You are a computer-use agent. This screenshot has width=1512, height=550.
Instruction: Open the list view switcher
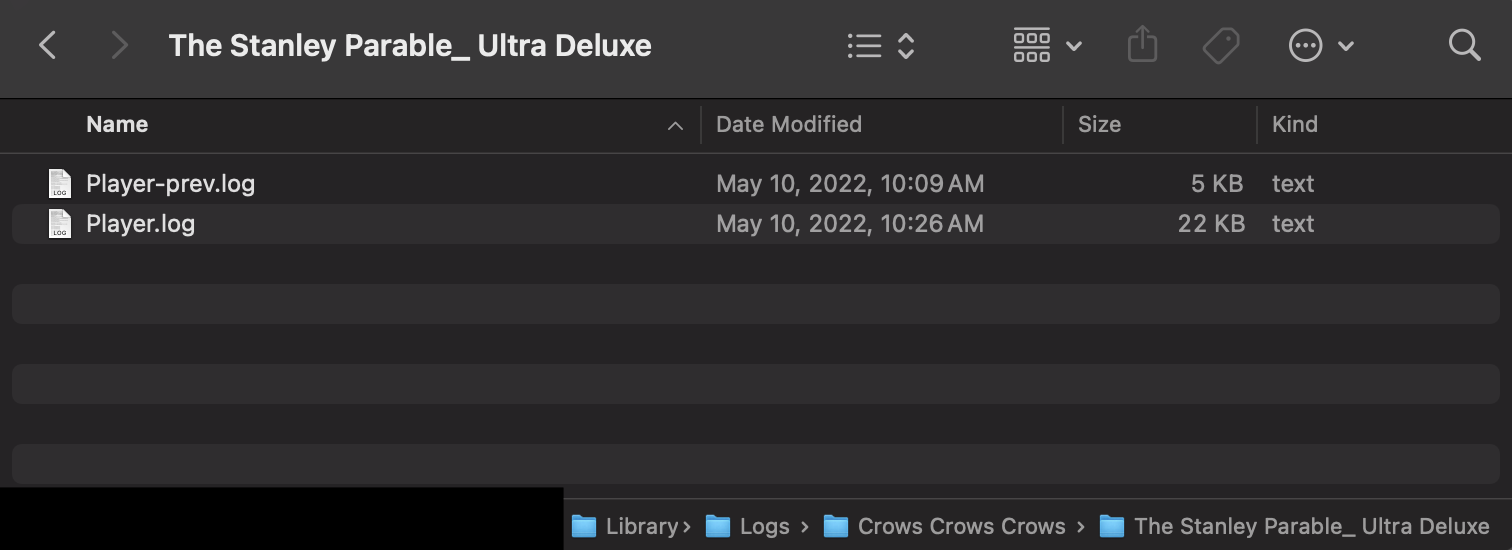[x=880, y=45]
